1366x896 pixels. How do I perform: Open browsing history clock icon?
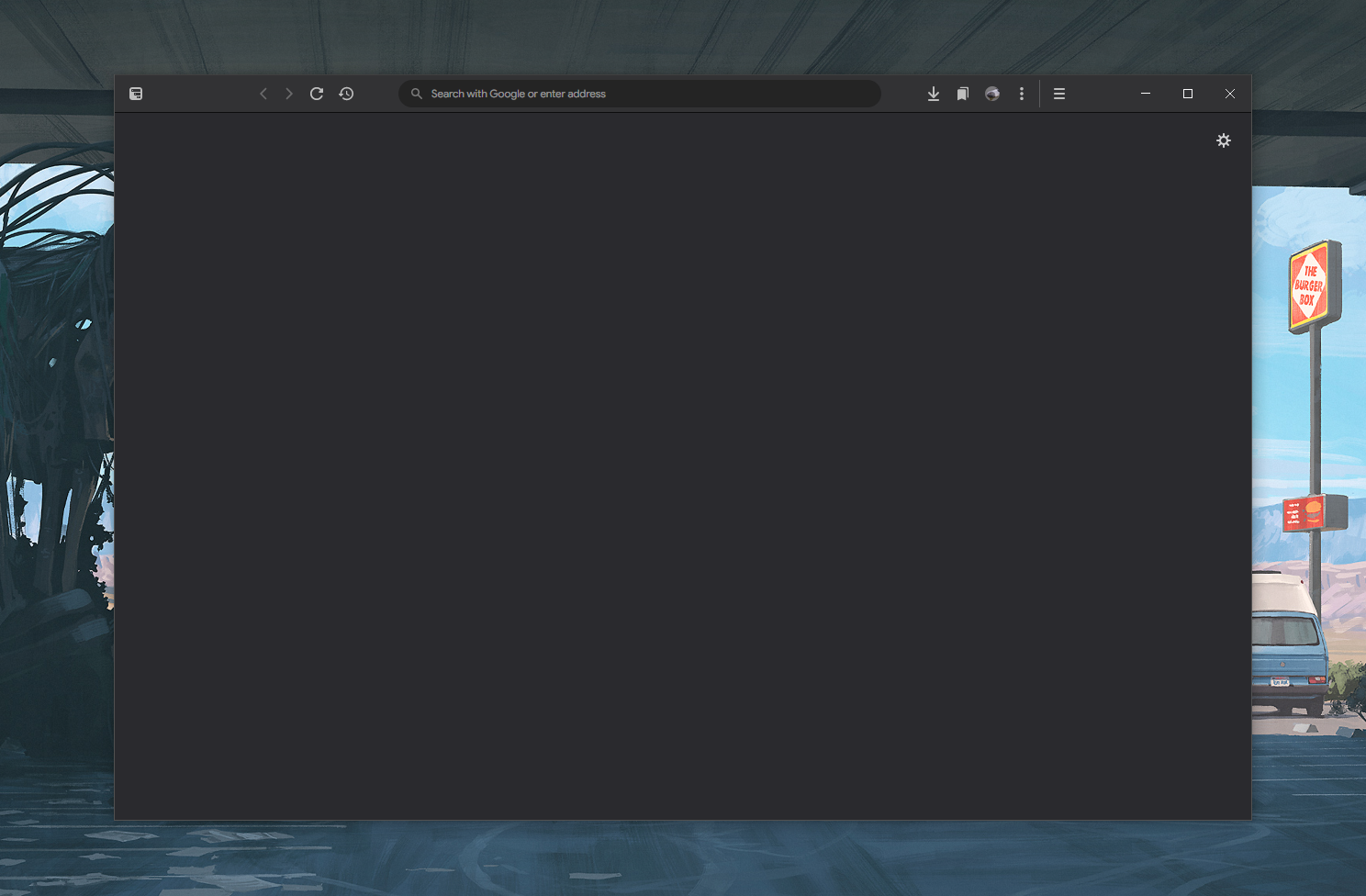pyautogui.click(x=346, y=94)
